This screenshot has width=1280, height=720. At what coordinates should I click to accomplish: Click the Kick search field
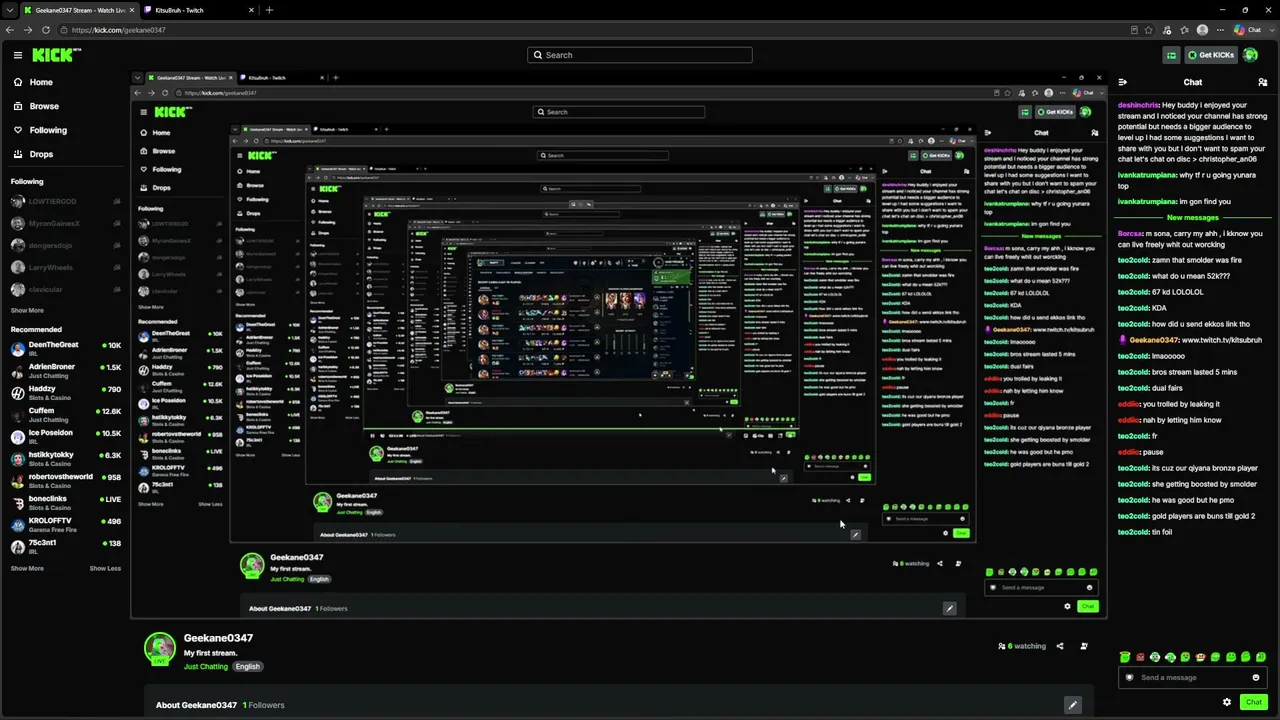pyautogui.click(x=640, y=55)
